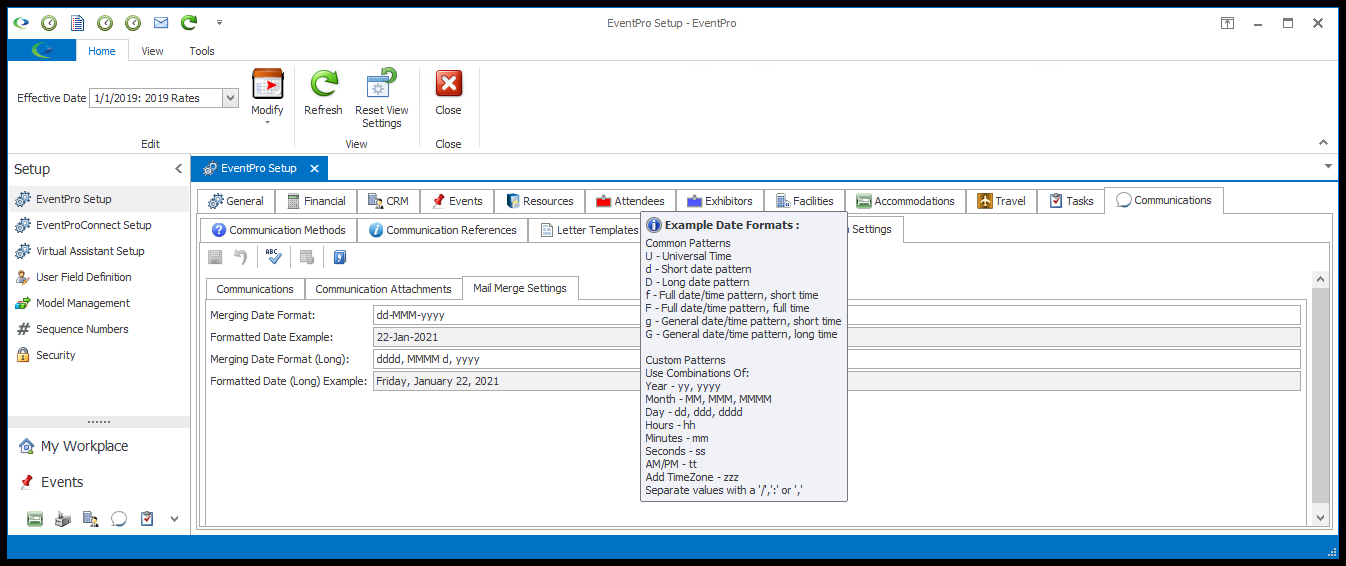
Task: Select EventProConnect Setup in sidebar
Action: pos(98,225)
